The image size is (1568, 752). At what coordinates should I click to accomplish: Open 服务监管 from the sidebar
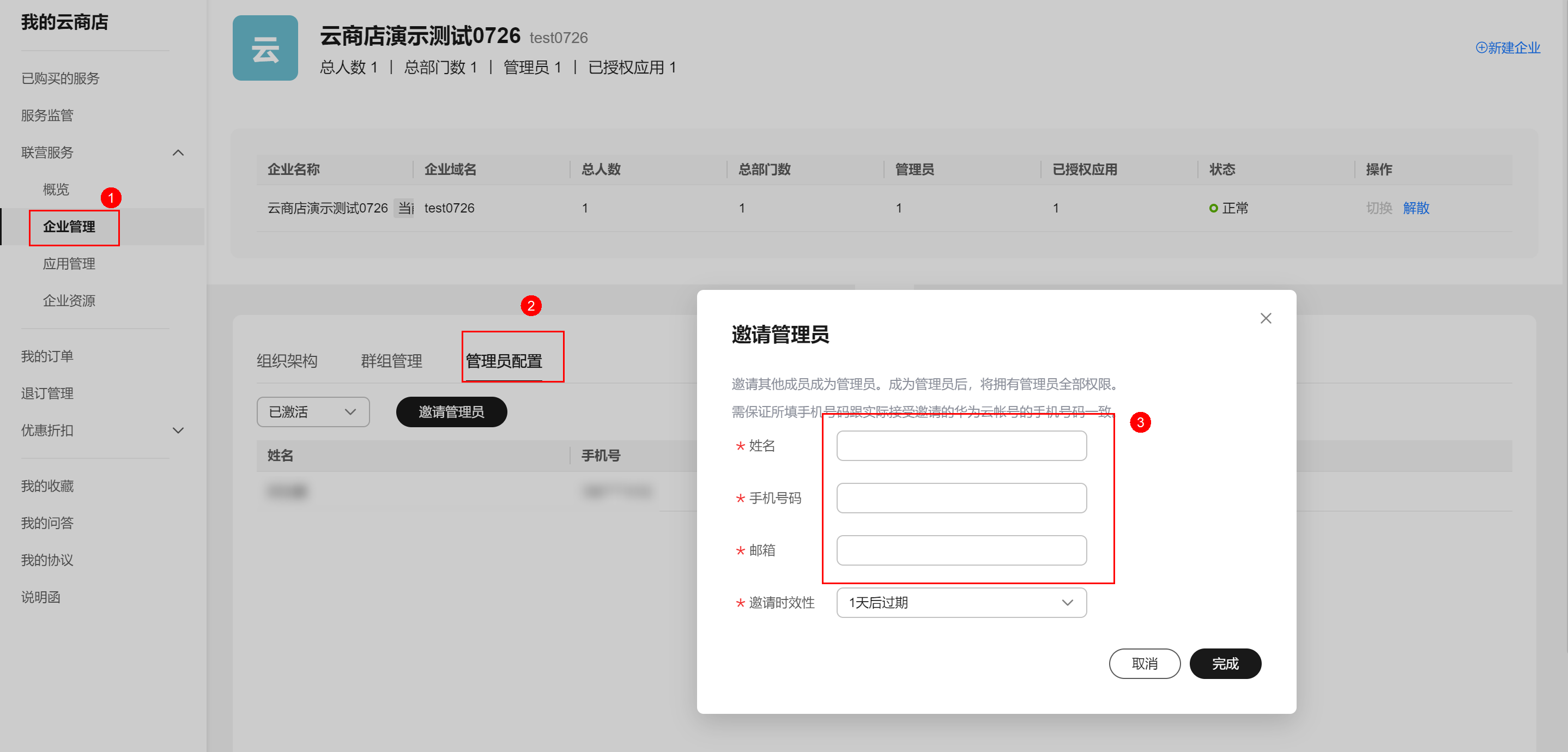tap(47, 115)
